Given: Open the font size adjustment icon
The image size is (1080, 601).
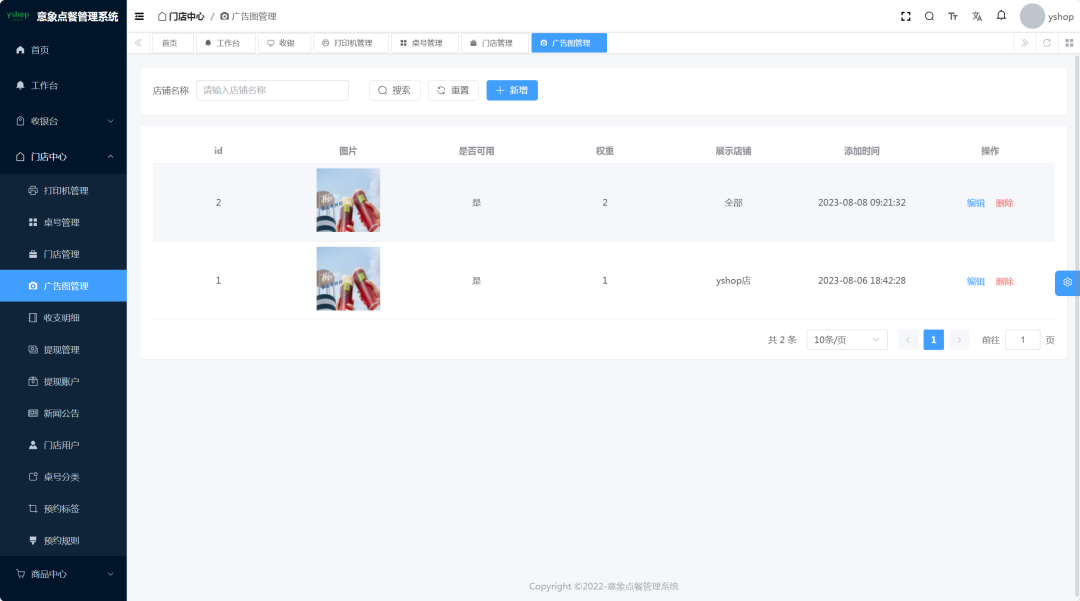Looking at the screenshot, I should 953,17.
